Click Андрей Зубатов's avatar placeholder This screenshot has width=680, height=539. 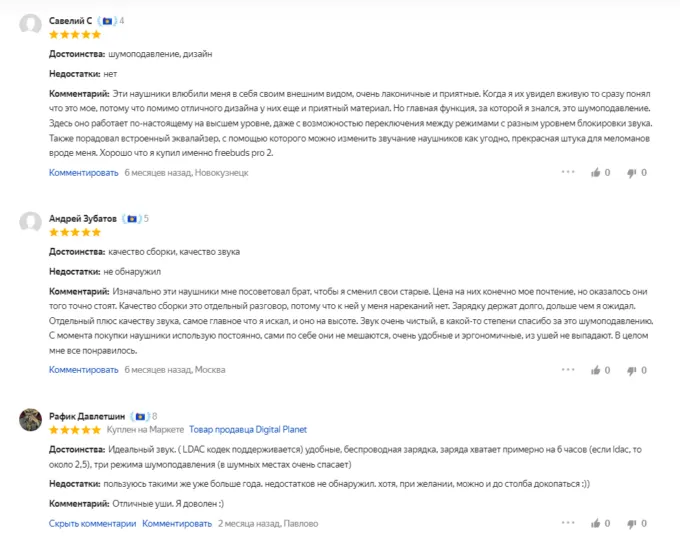coord(30,222)
